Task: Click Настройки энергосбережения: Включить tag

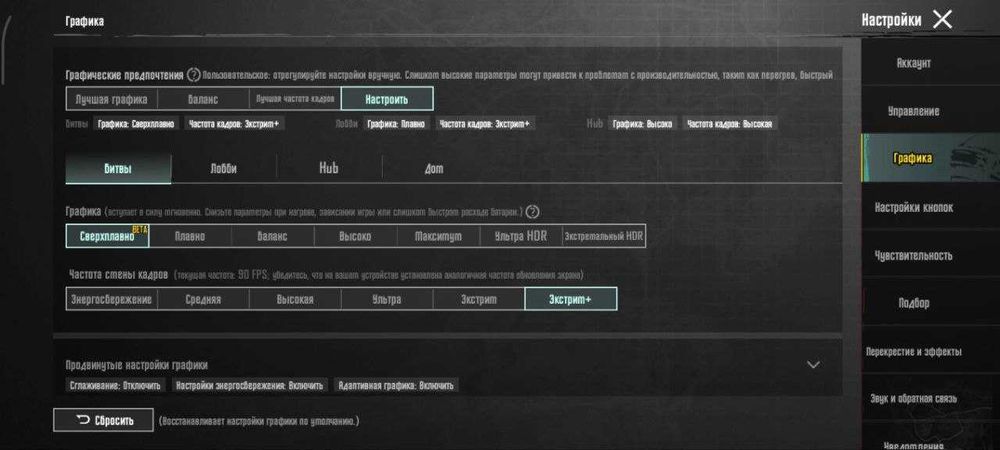Action: [x=250, y=386]
